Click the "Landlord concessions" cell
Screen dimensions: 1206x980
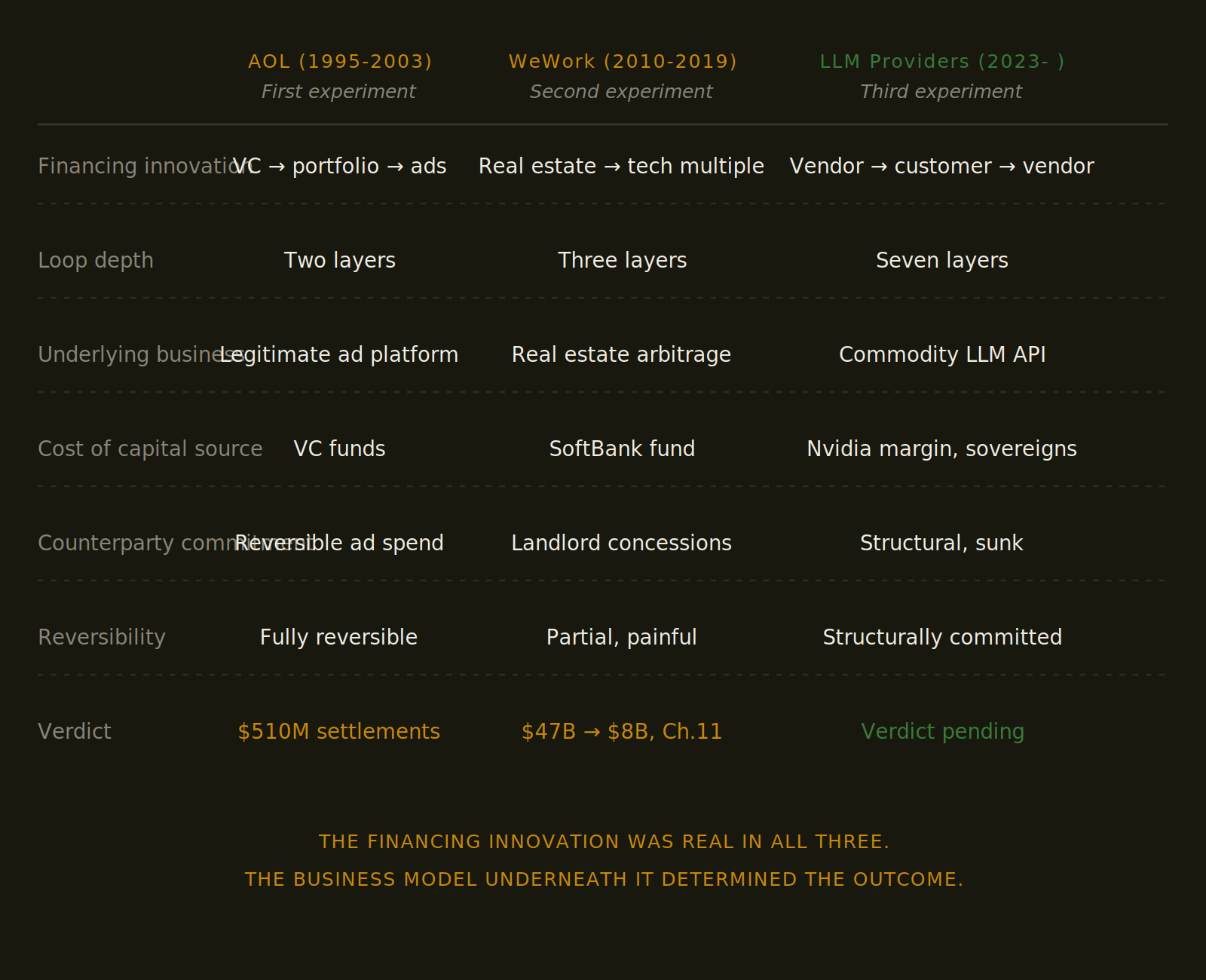click(x=622, y=543)
